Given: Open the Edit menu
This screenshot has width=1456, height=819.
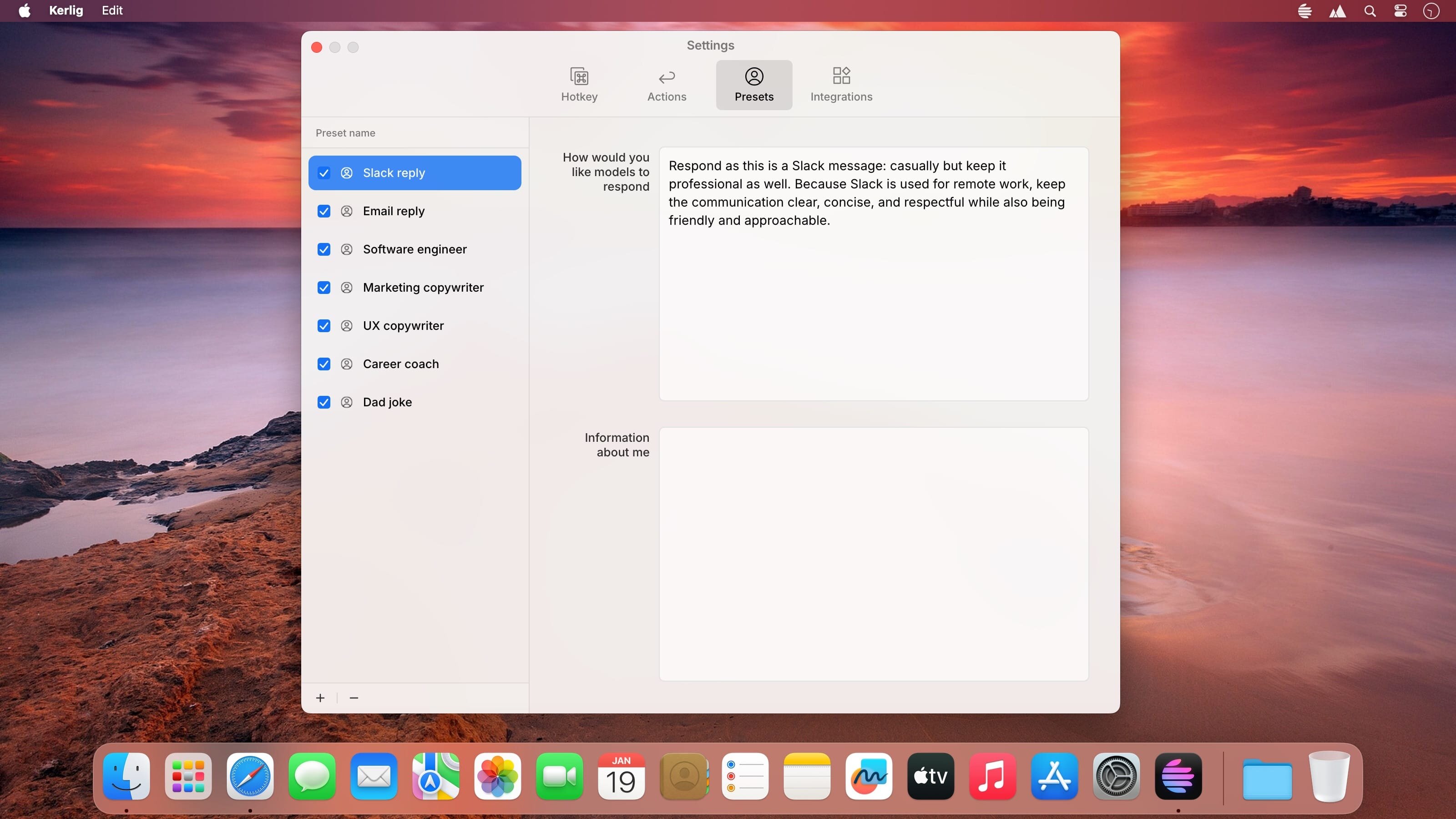Looking at the screenshot, I should (x=112, y=11).
